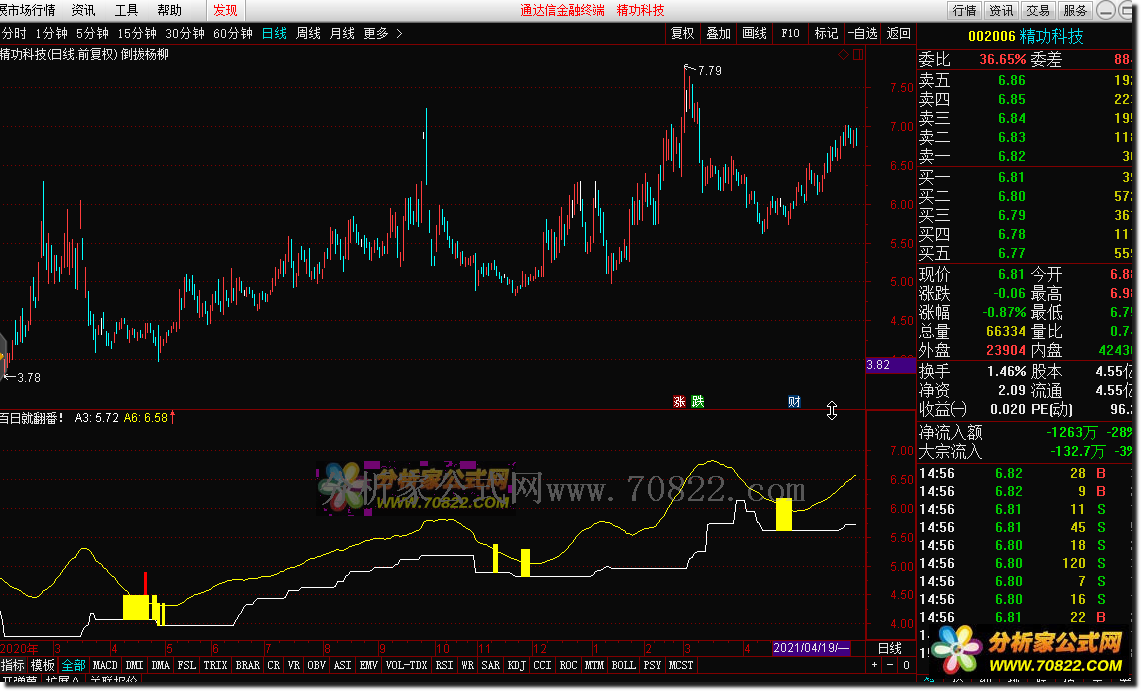
Task: Expand the 更多 periods chevron
Action: (x=398, y=33)
